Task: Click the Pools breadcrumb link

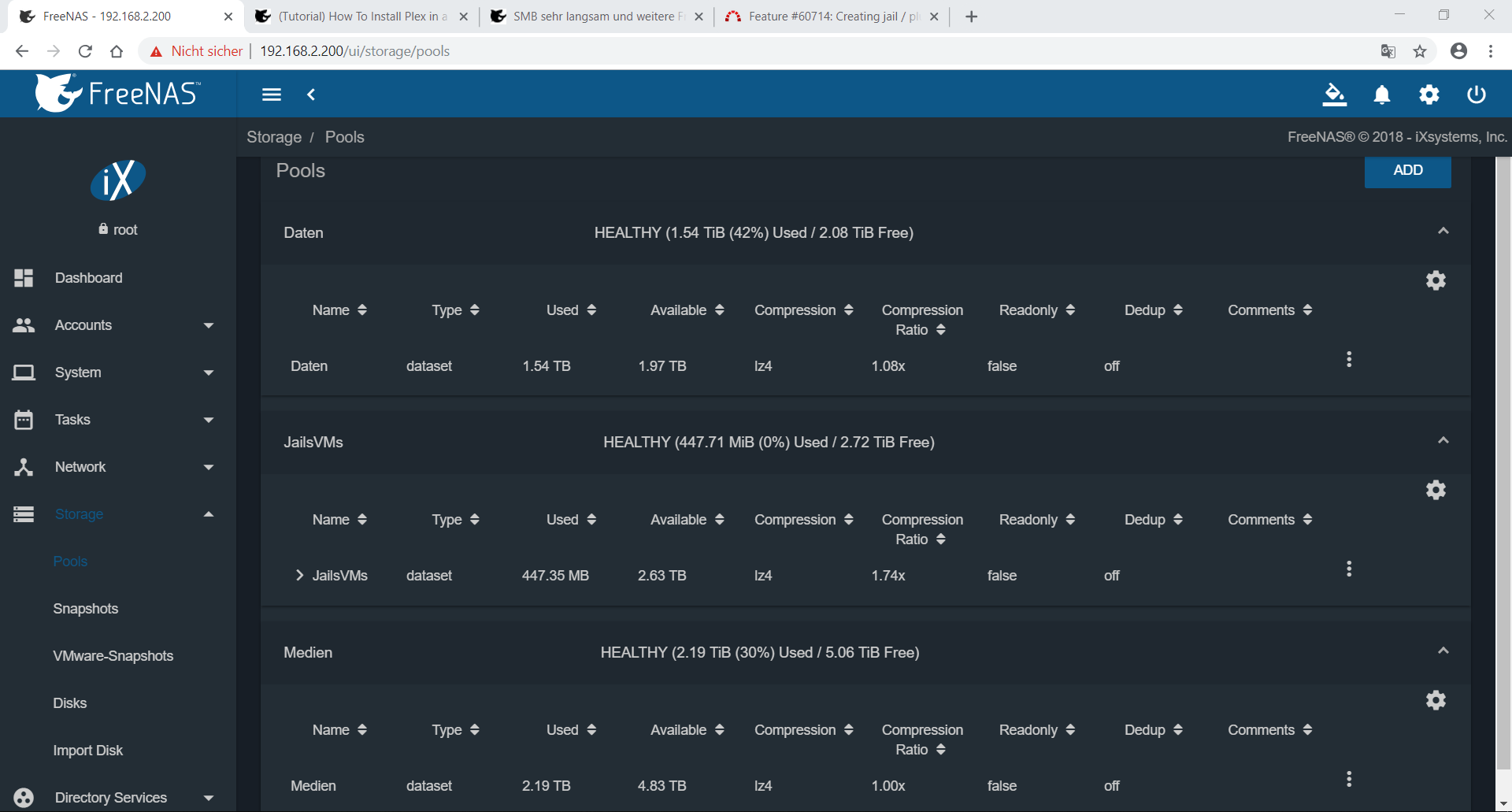Action: pos(344,137)
